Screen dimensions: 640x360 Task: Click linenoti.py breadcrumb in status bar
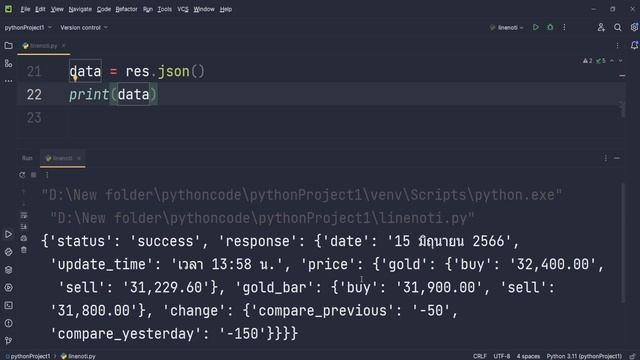click(78, 356)
